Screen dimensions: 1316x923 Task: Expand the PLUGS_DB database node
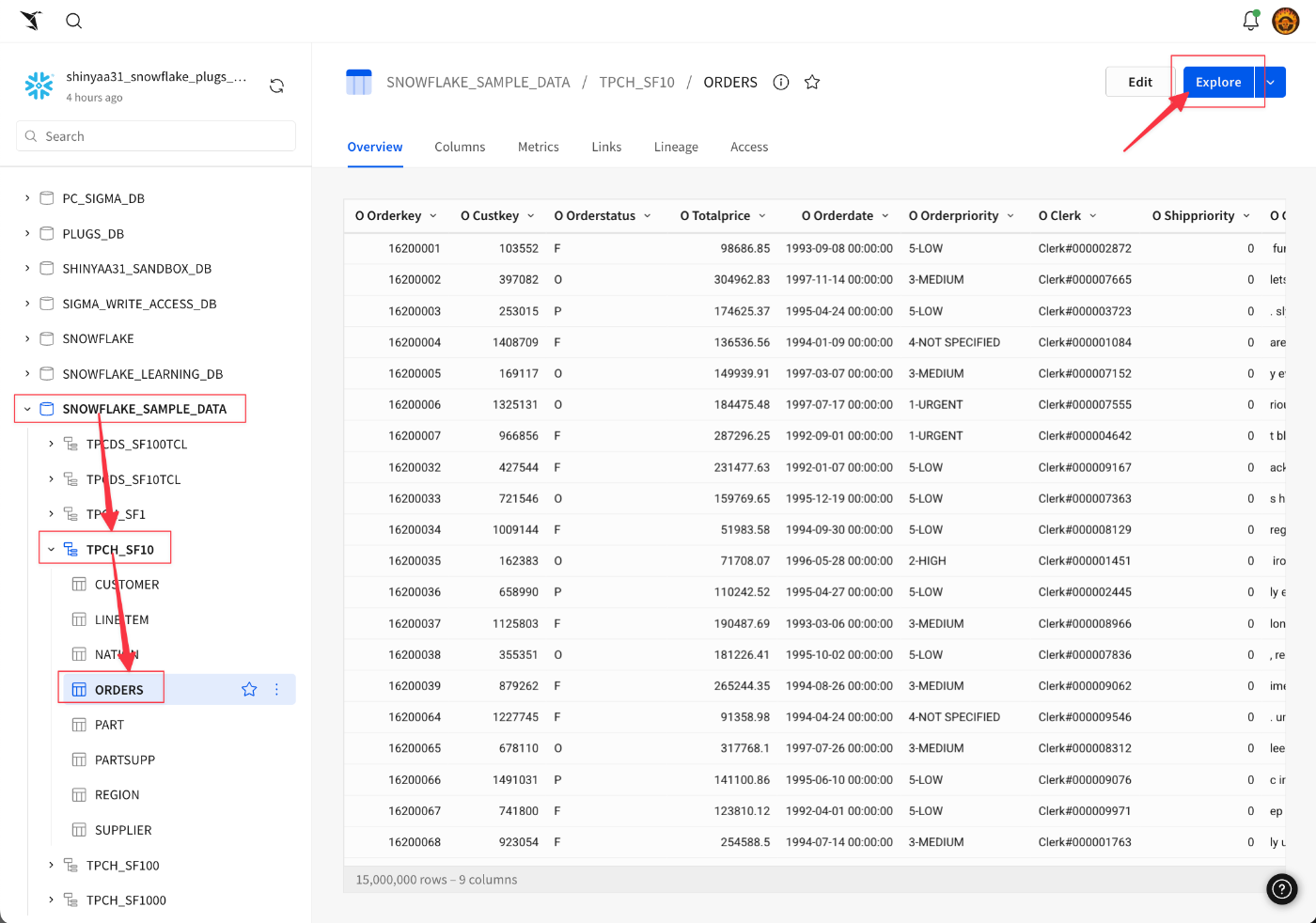27,233
